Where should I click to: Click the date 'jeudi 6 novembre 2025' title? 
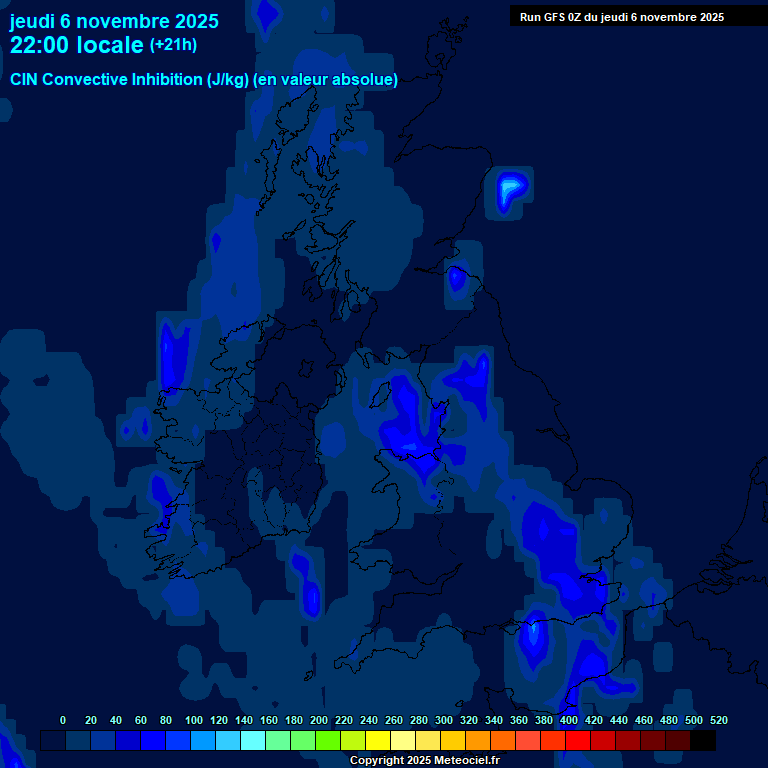click(114, 21)
